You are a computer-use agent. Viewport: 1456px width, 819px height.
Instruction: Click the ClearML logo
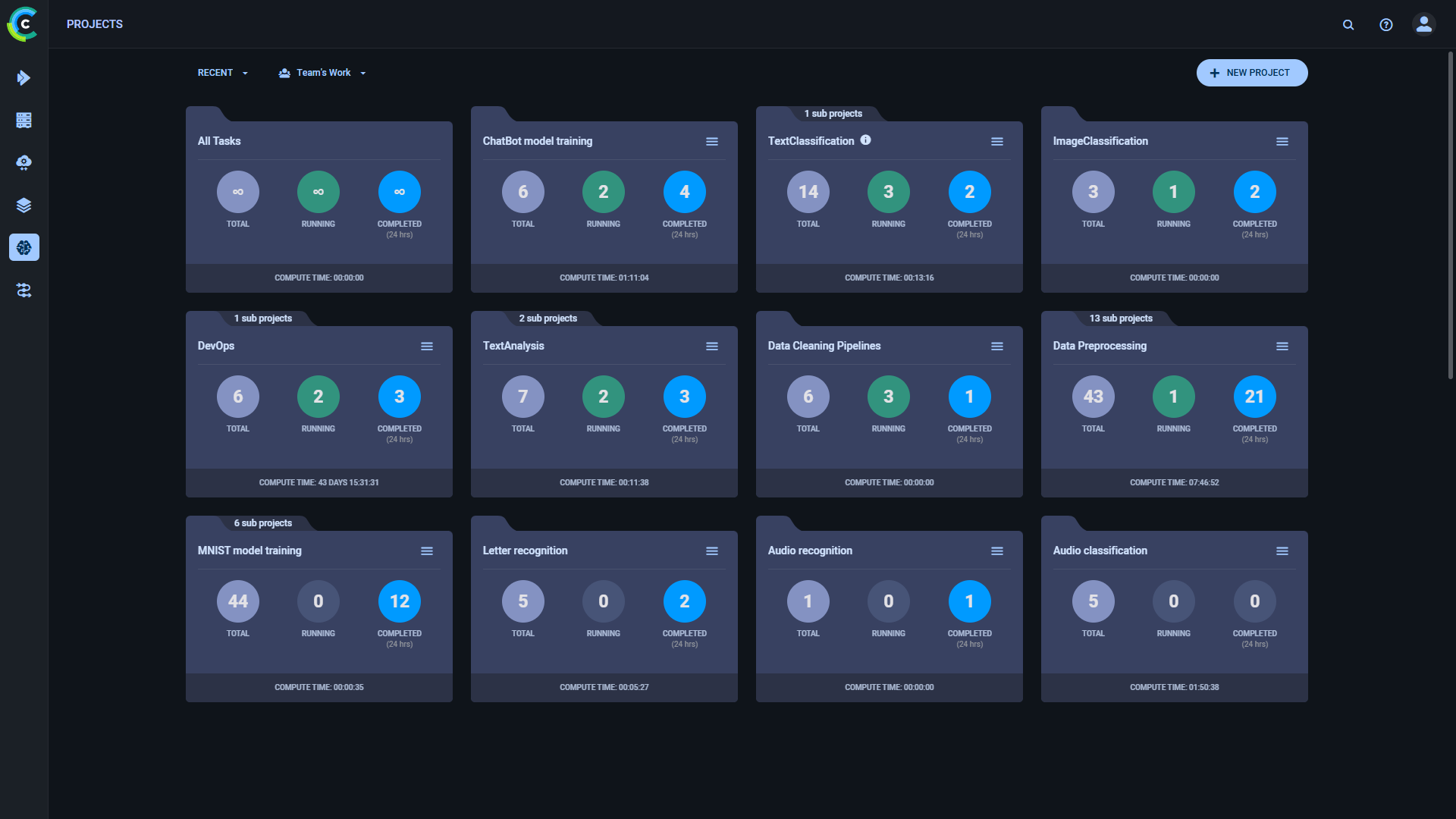22,24
